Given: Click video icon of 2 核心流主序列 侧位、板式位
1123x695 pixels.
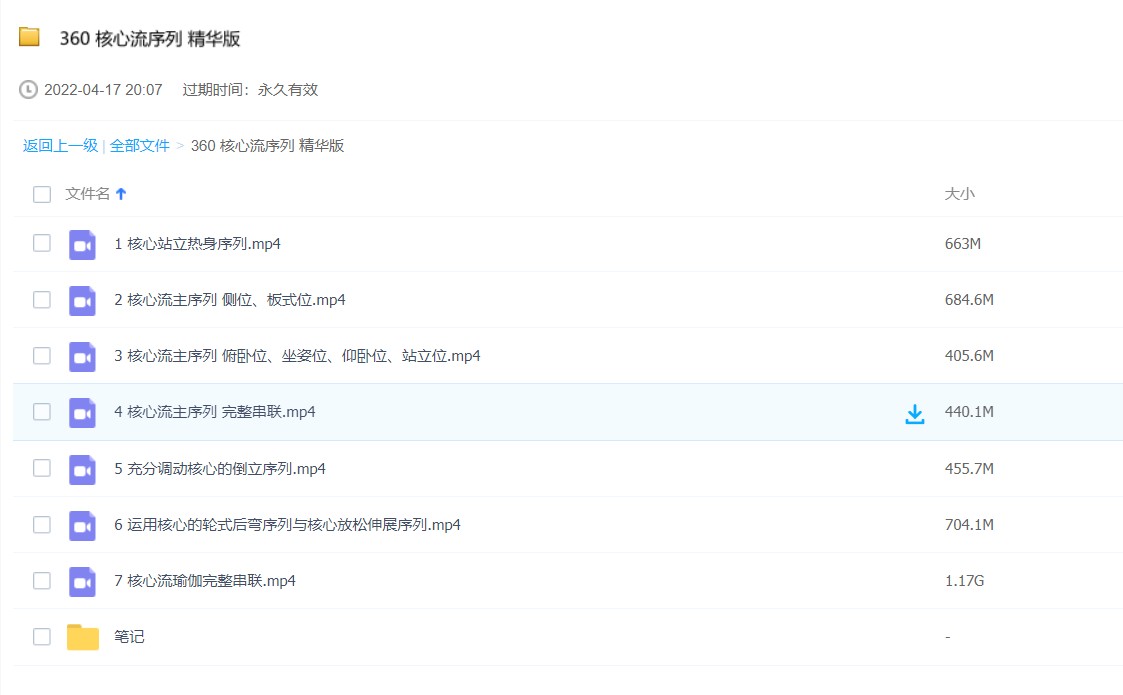Looking at the screenshot, I should (82, 300).
